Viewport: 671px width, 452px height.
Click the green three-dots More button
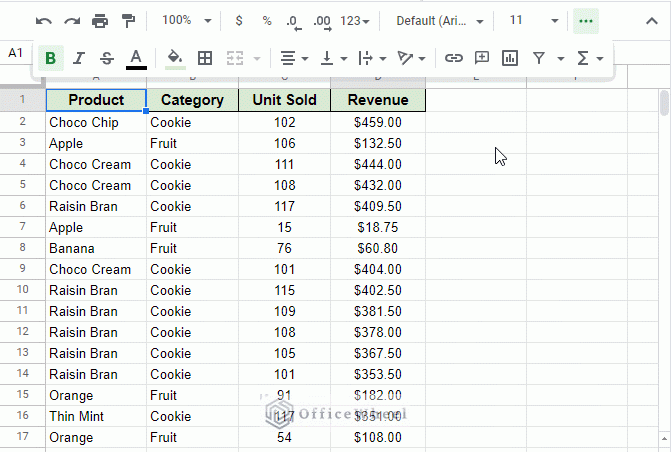586,21
